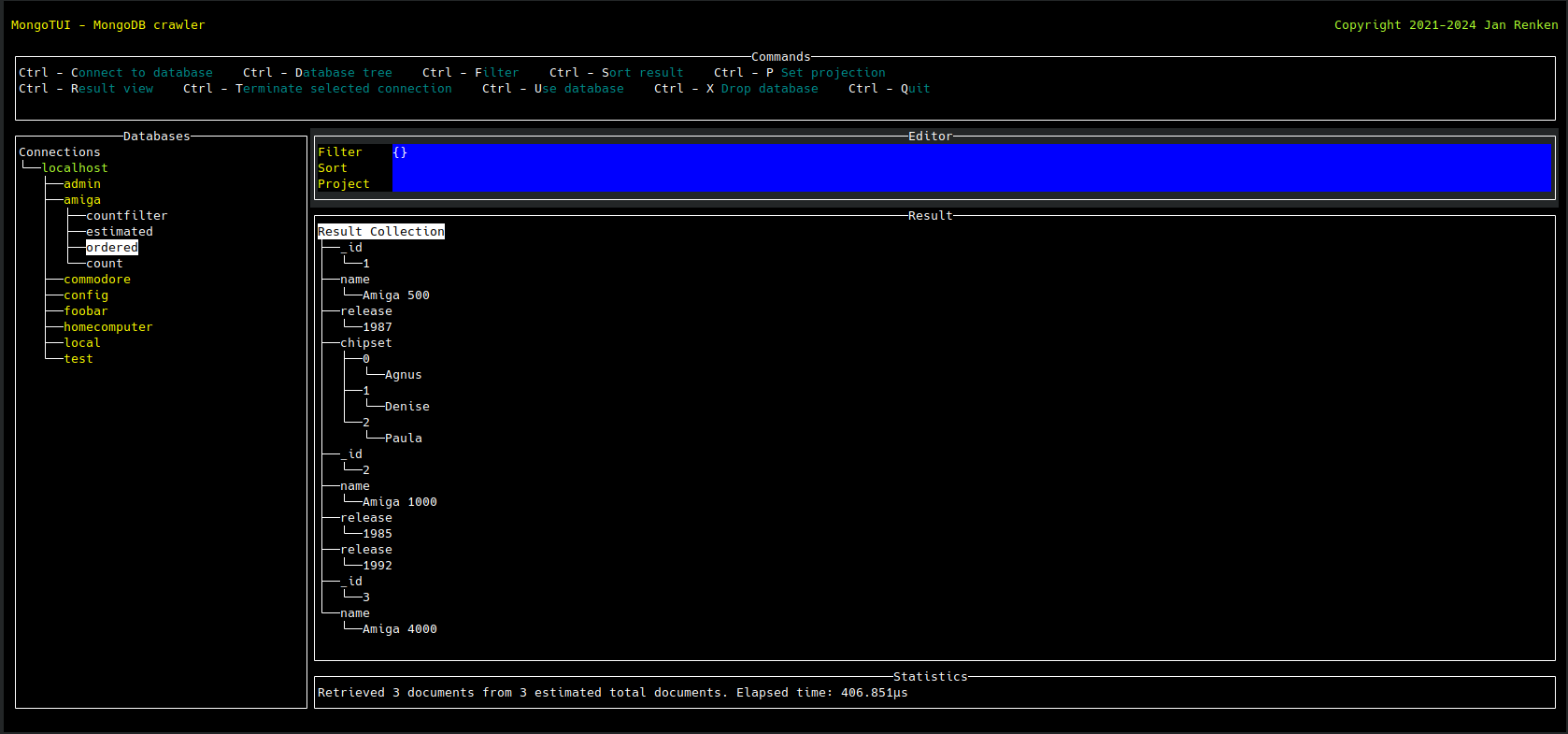Select the release value 1987
Screen dimensions: 1568x734
[378, 327]
